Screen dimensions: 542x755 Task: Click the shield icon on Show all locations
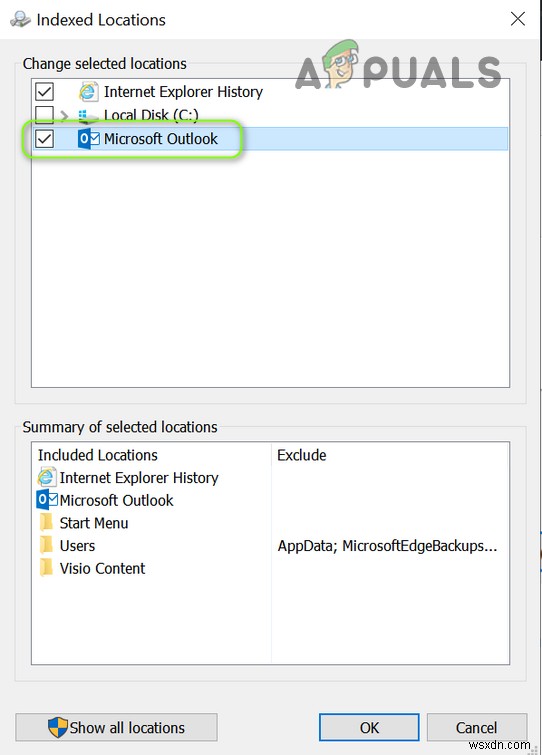58,727
